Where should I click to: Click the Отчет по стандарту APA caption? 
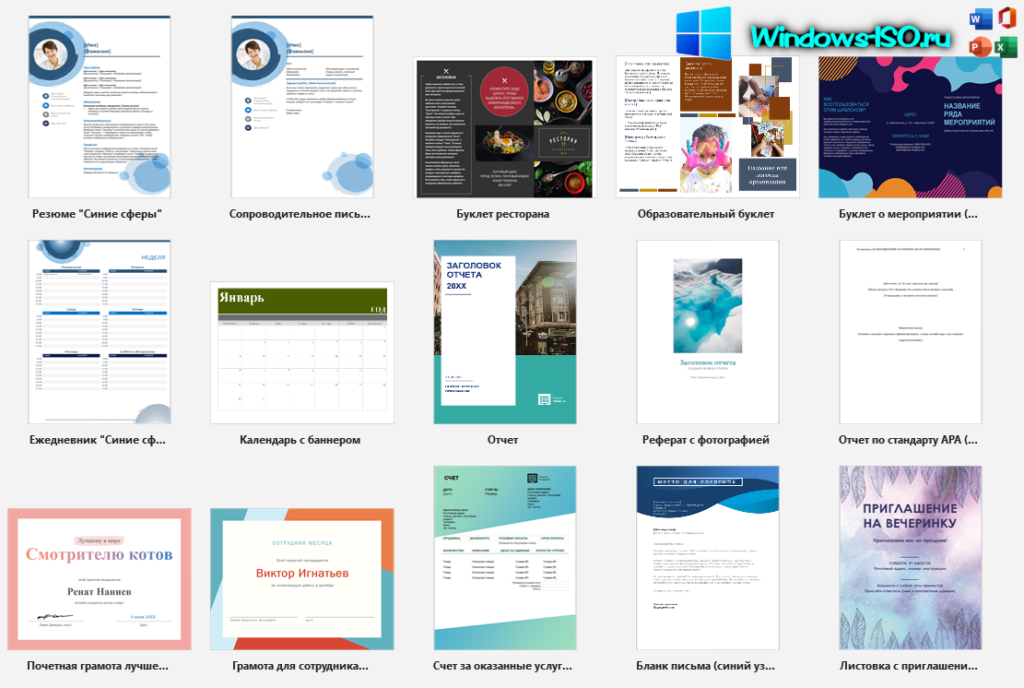coord(908,440)
